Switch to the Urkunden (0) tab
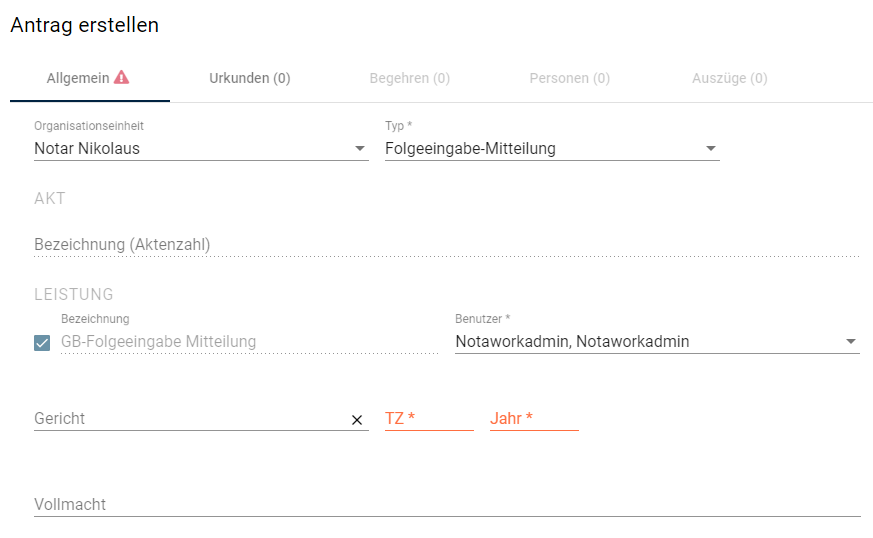The image size is (873, 538). coord(250,79)
